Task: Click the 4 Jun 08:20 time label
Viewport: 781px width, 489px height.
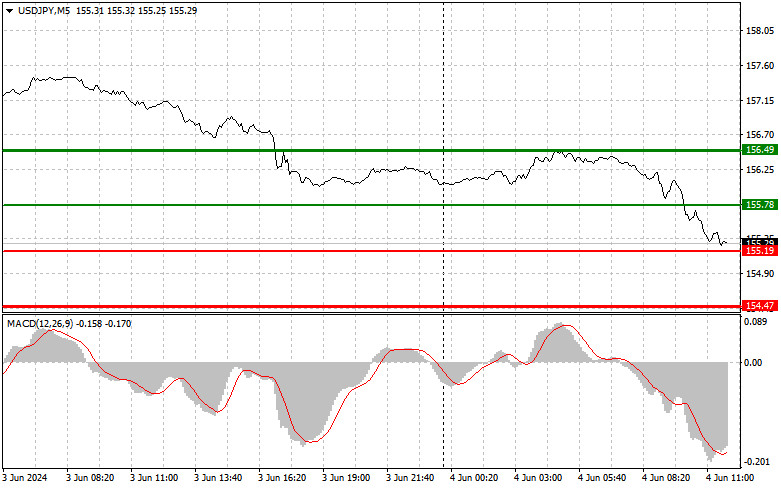Action: (666, 478)
